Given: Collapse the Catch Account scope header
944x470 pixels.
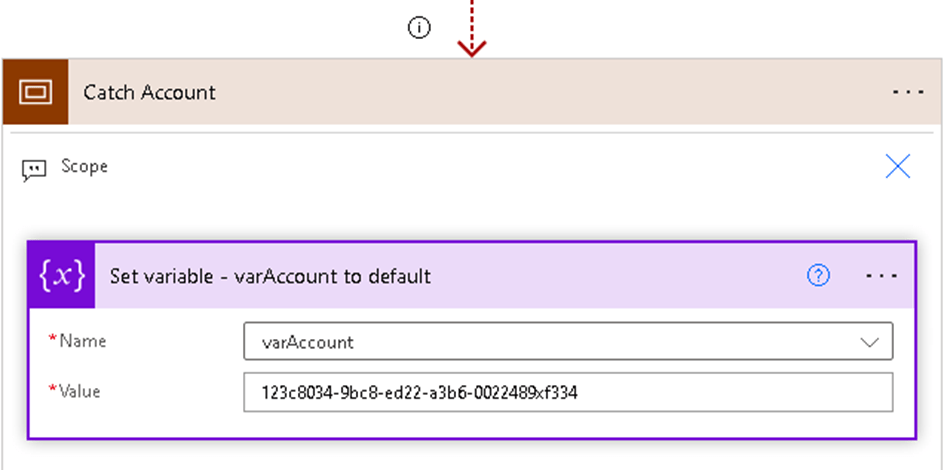Looking at the screenshot, I should (550, 92).
